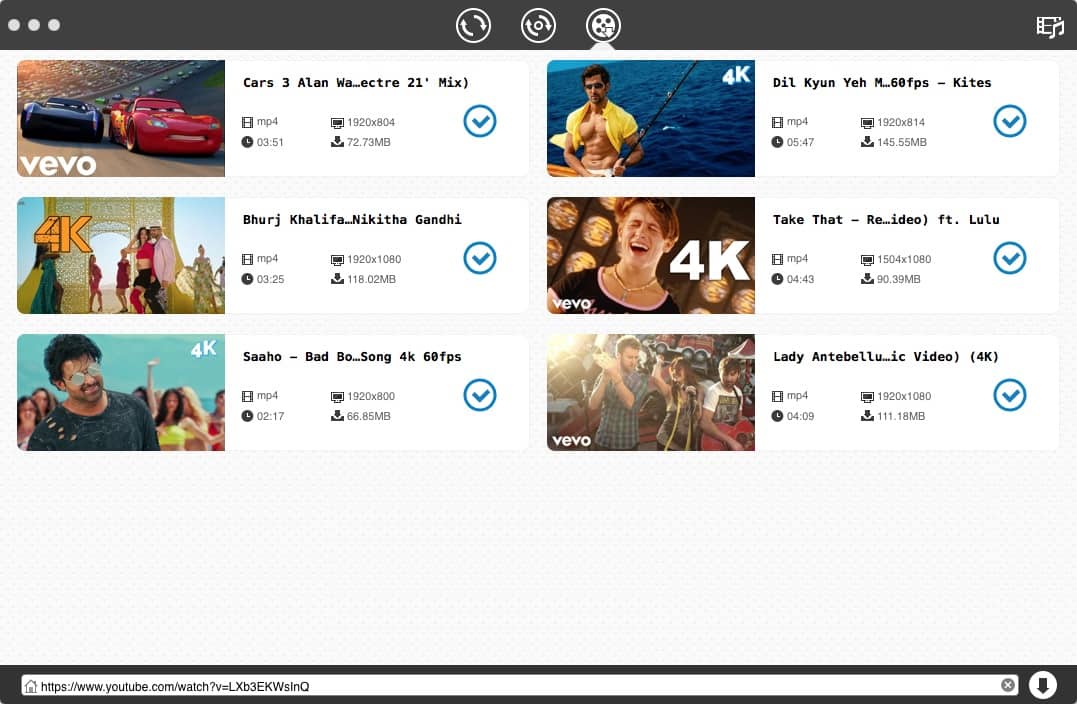
Task: Click the 90.39MB file size
Action: [899, 280]
